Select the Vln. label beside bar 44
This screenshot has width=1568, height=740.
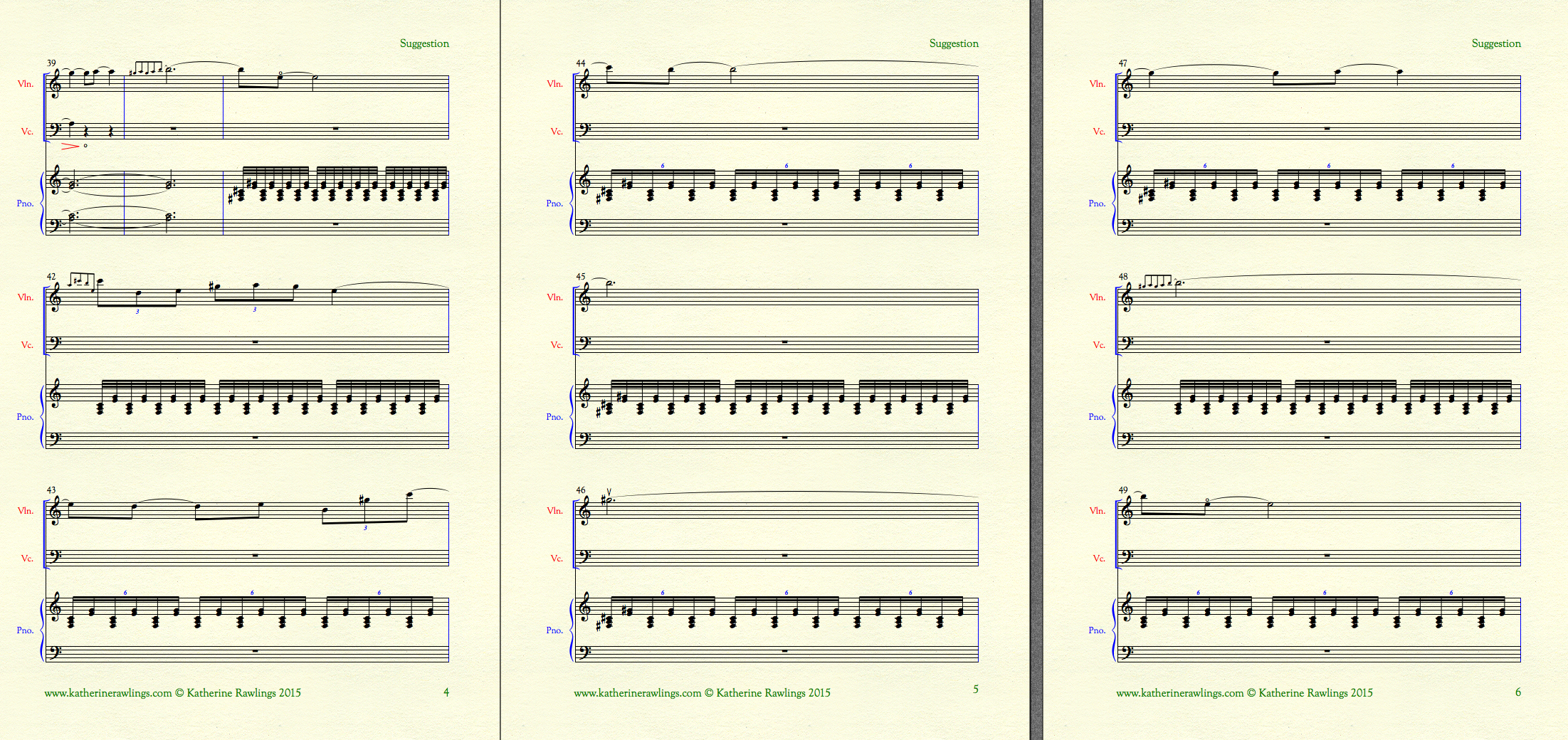point(555,83)
